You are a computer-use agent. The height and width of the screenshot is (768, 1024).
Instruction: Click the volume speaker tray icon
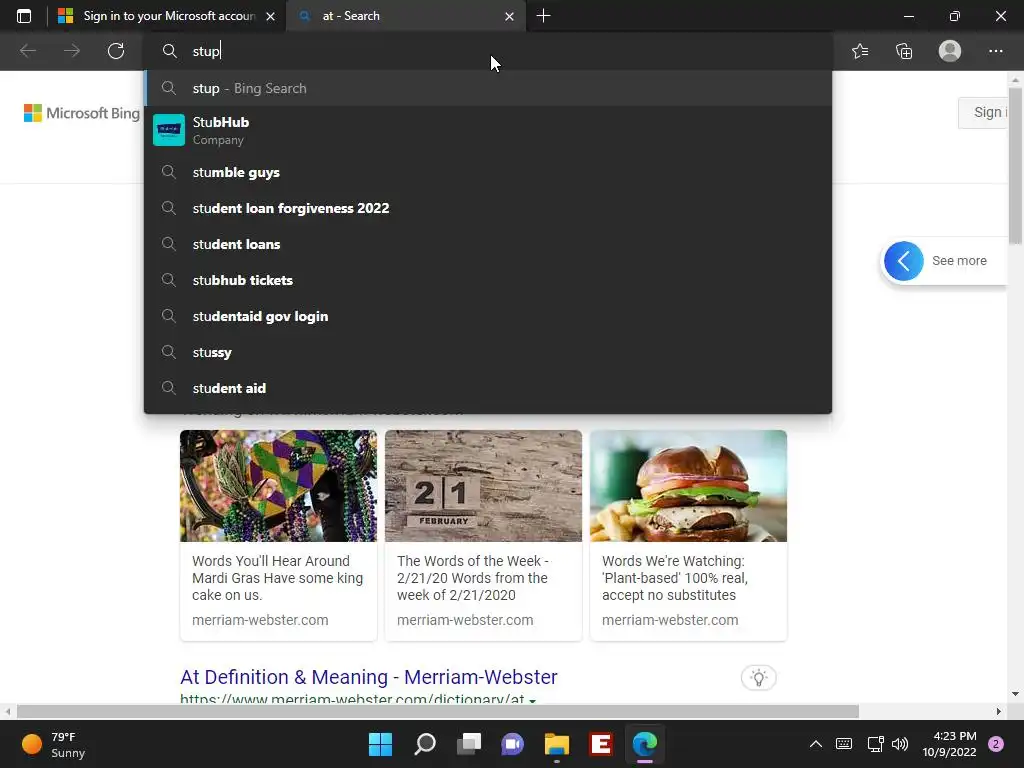(x=900, y=744)
